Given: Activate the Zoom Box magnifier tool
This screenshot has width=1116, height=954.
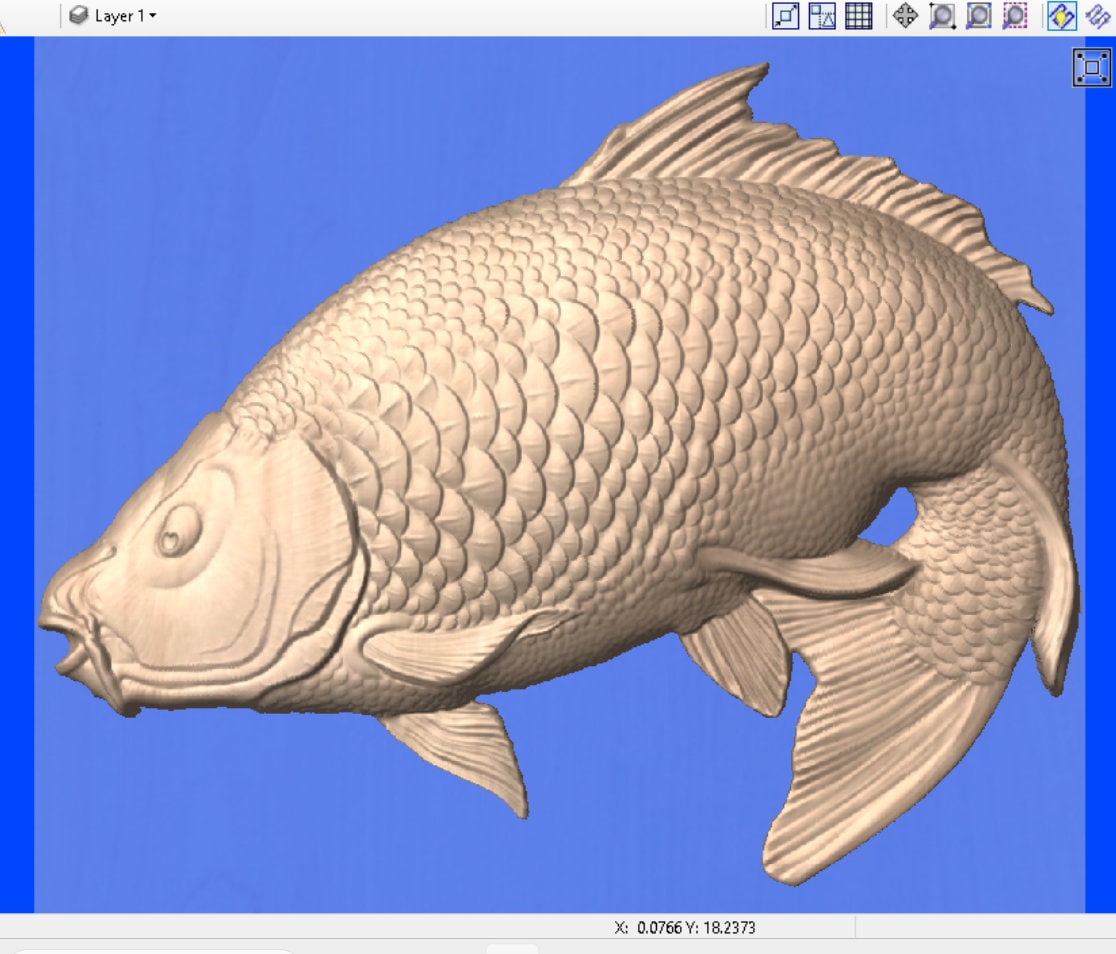Looking at the screenshot, I should pos(941,16).
